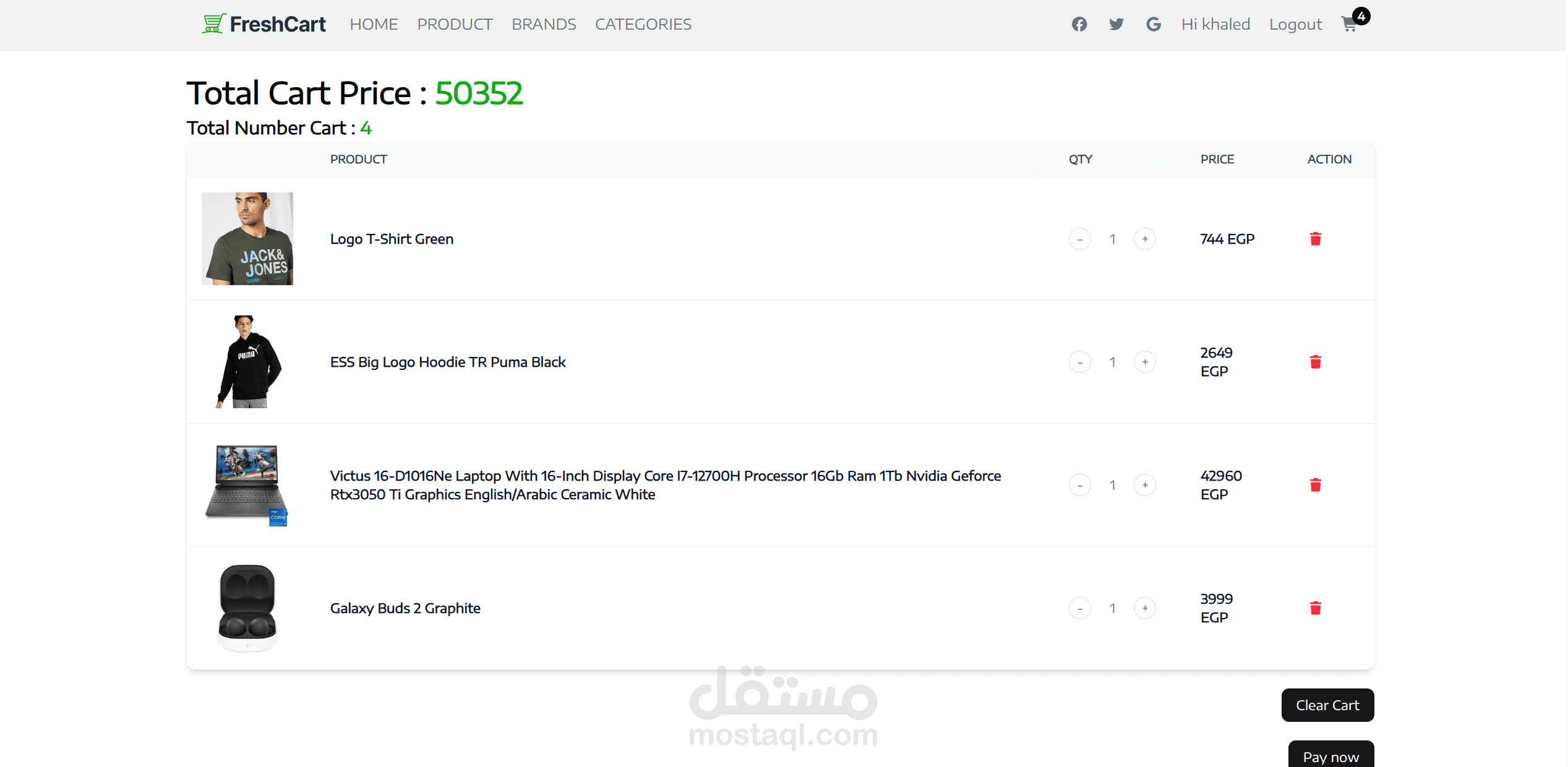Click the QTY column header
The height and width of the screenshot is (767, 1568).
[1081, 159]
